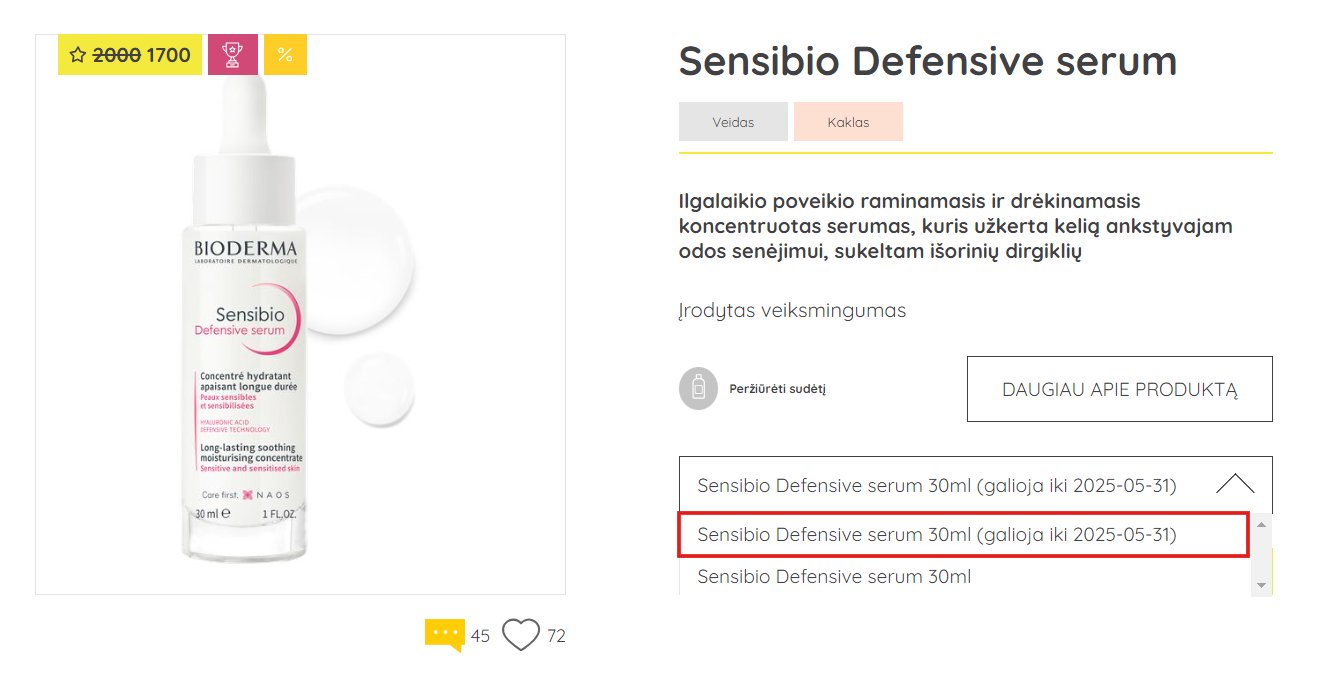Click the selected variant combo box field

click(975, 485)
